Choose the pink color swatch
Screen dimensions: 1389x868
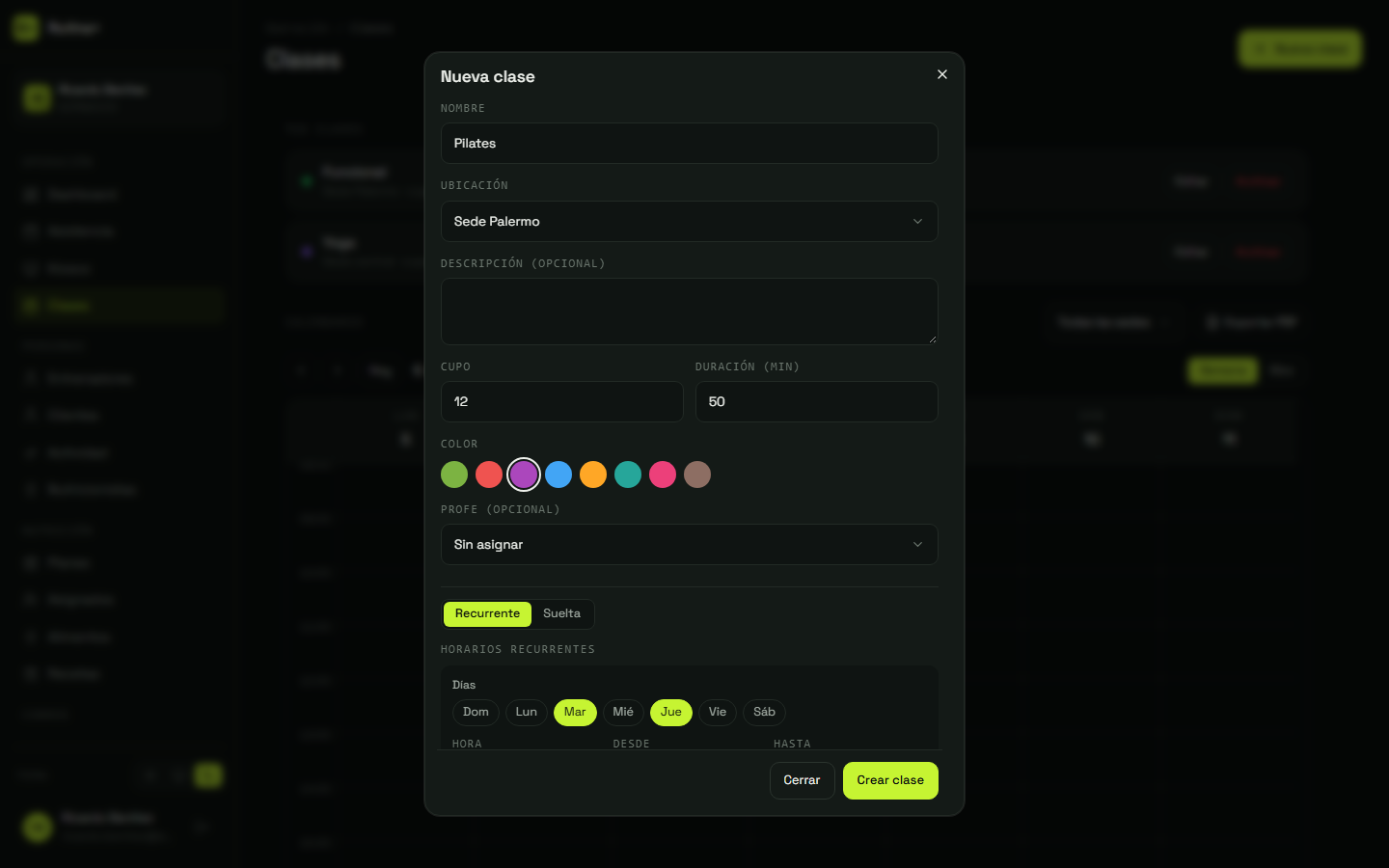tap(663, 475)
